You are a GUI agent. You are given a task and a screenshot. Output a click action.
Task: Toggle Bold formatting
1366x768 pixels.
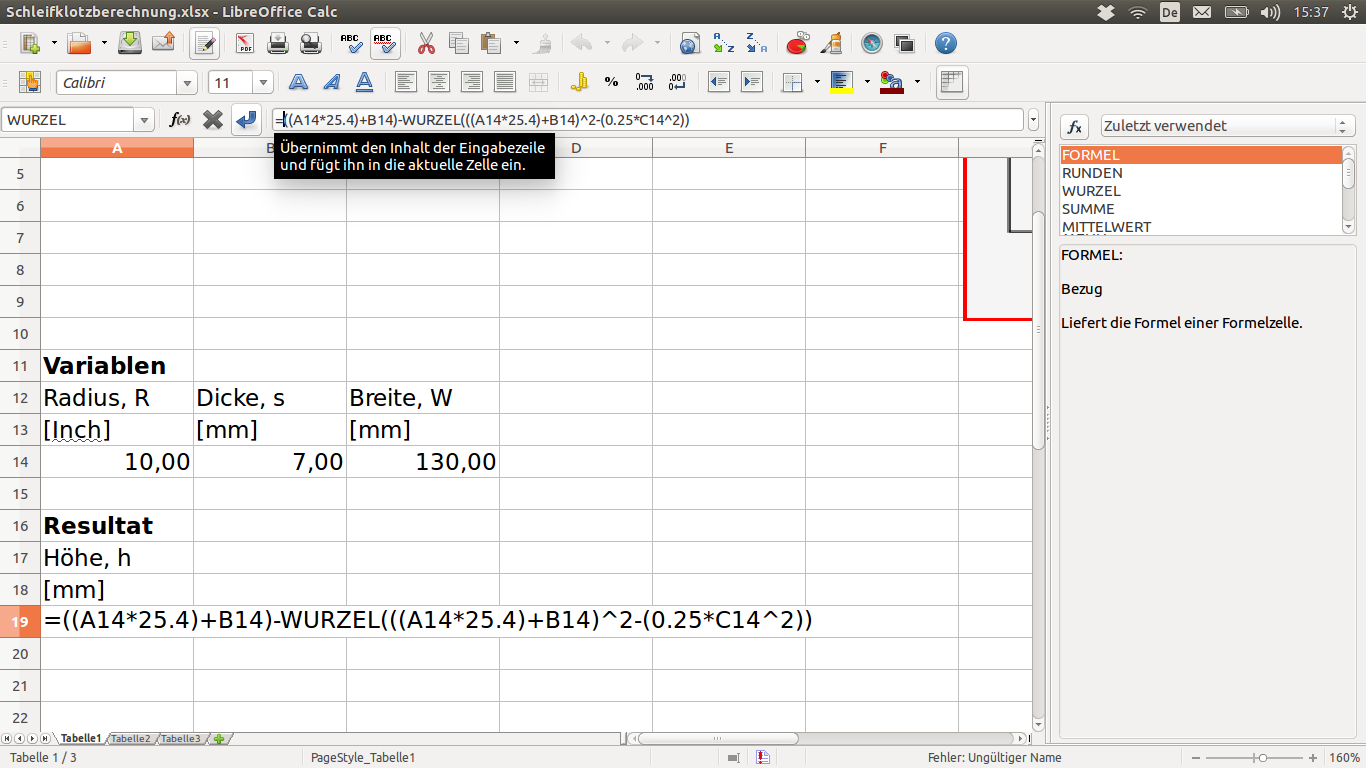[x=298, y=82]
